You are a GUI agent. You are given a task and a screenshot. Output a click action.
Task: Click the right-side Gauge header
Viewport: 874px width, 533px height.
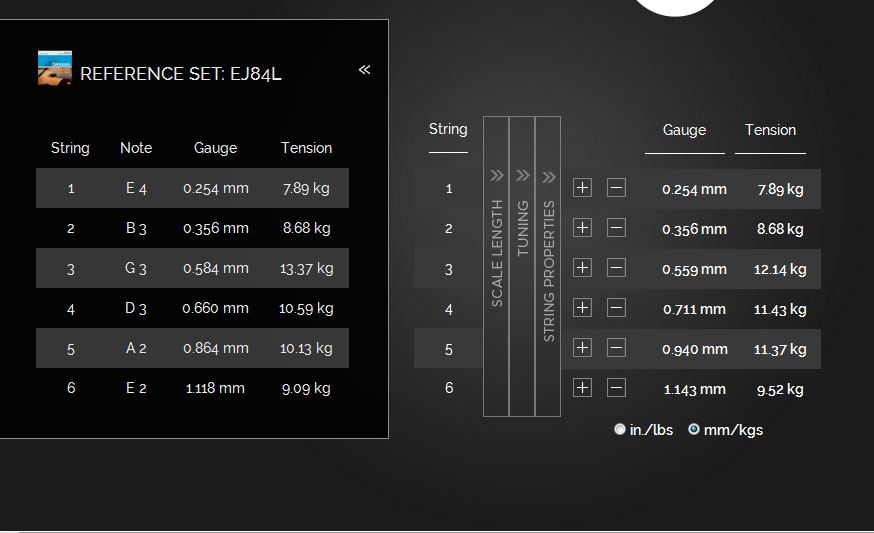tap(684, 130)
